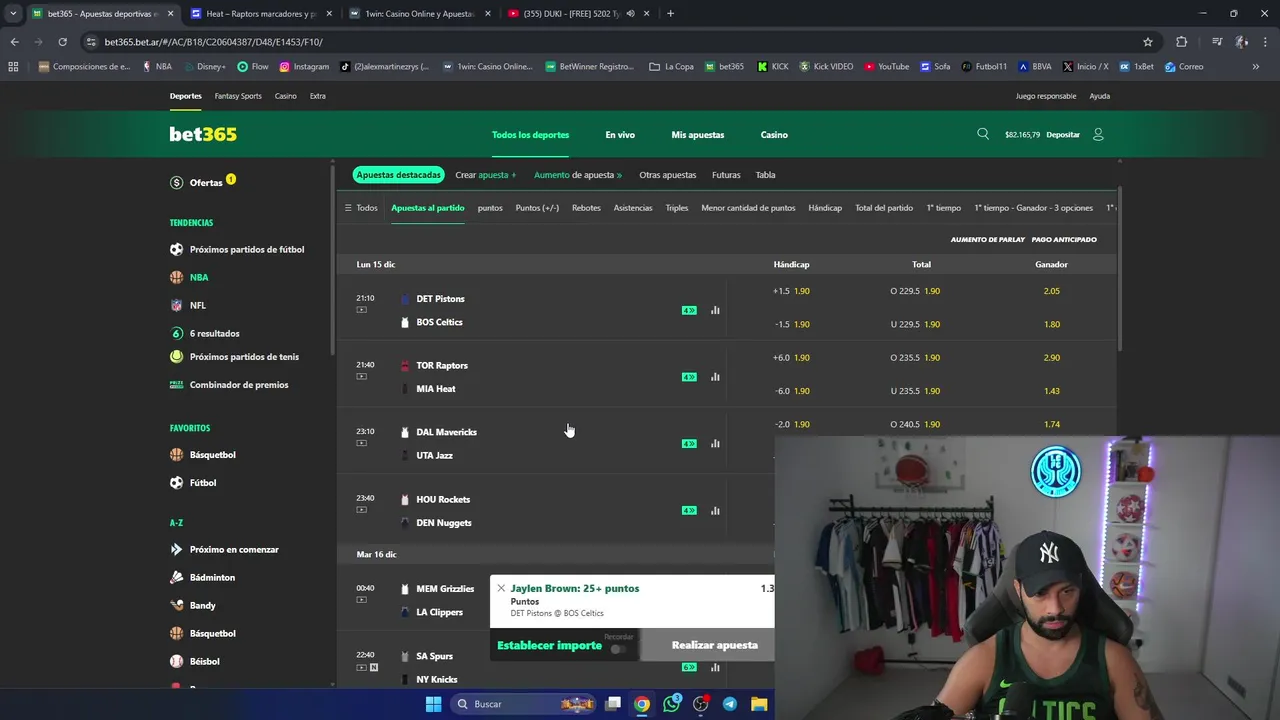Open the browser tab search dropdown
The image size is (1280, 720).
tap(13, 14)
